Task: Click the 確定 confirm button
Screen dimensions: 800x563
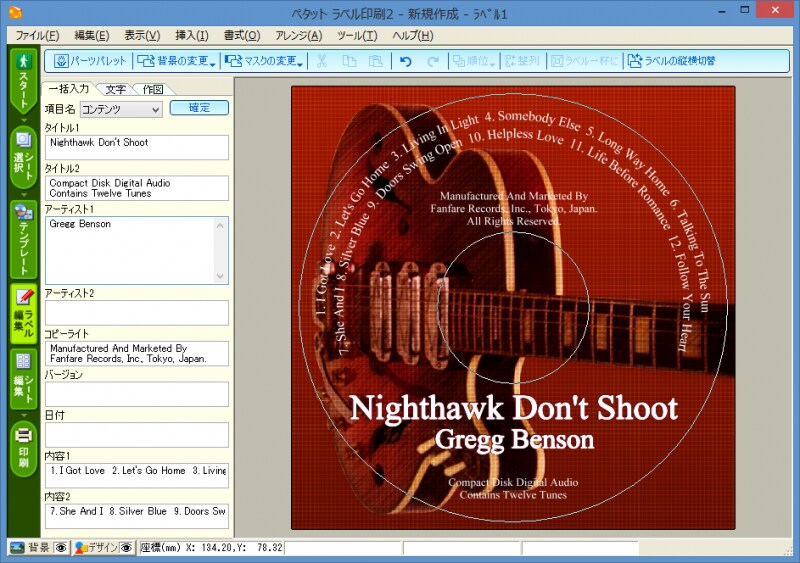Action: pos(199,108)
